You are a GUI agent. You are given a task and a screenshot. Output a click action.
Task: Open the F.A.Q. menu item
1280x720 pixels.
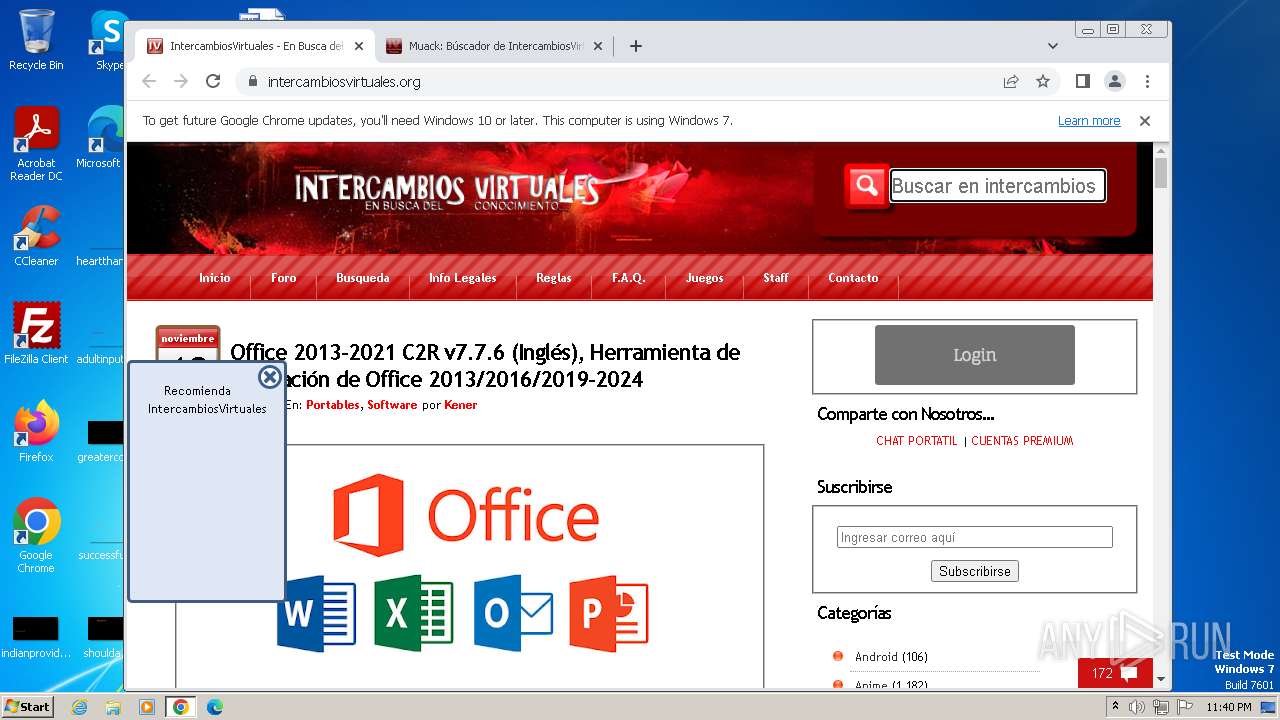click(x=628, y=278)
